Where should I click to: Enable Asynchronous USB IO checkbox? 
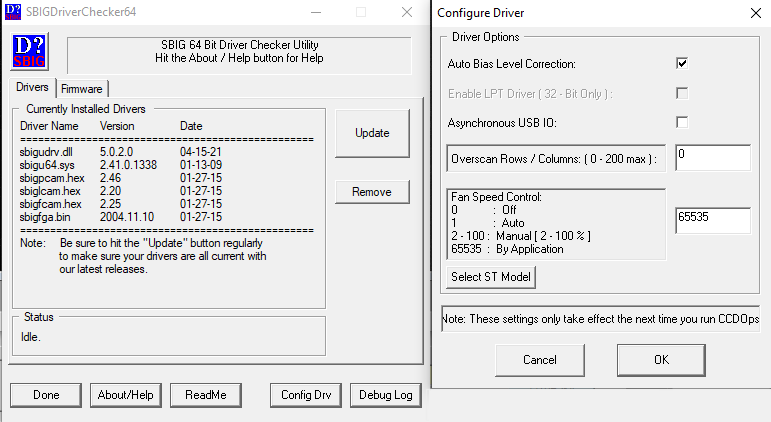(682, 122)
